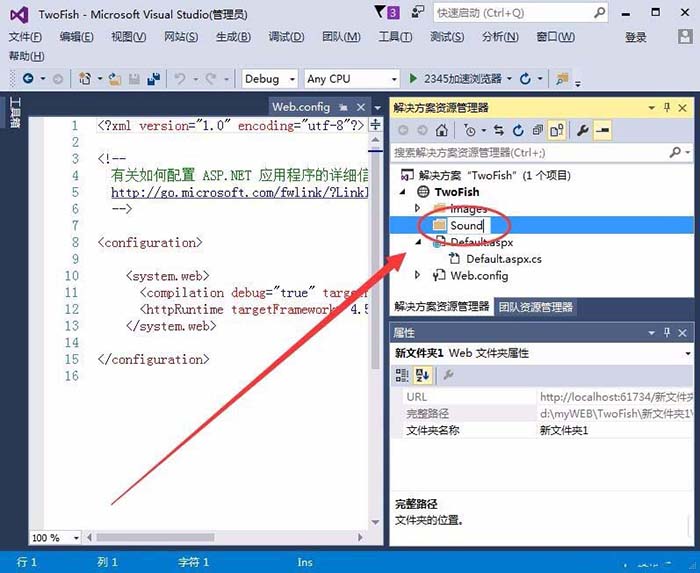The width and height of the screenshot is (700, 573).
Task: Open the active document list dropdown
Action: 378,108
